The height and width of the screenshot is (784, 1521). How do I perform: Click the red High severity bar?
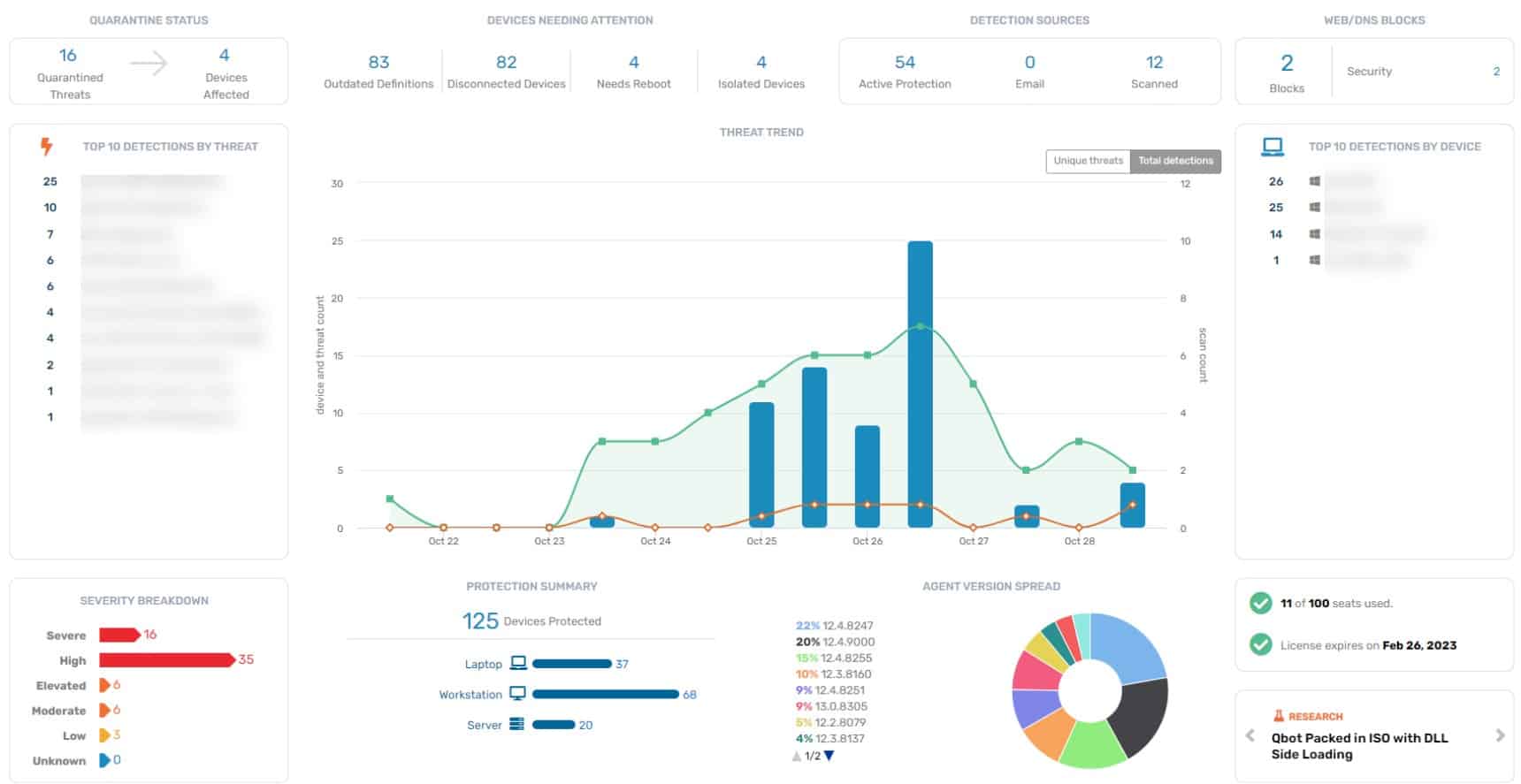click(165, 660)
